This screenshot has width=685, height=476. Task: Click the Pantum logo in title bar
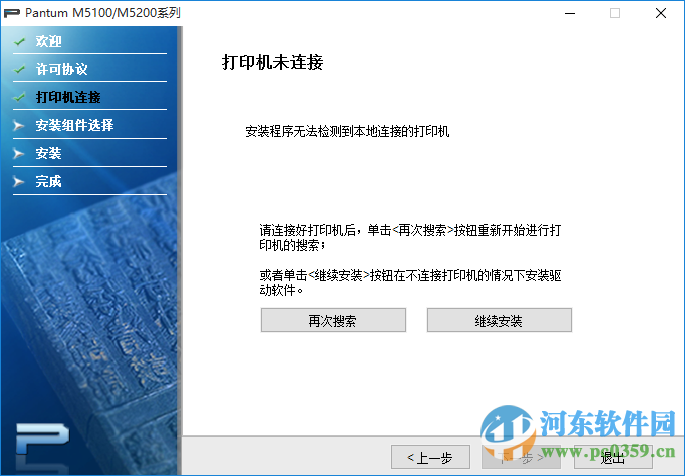[11, 13]
